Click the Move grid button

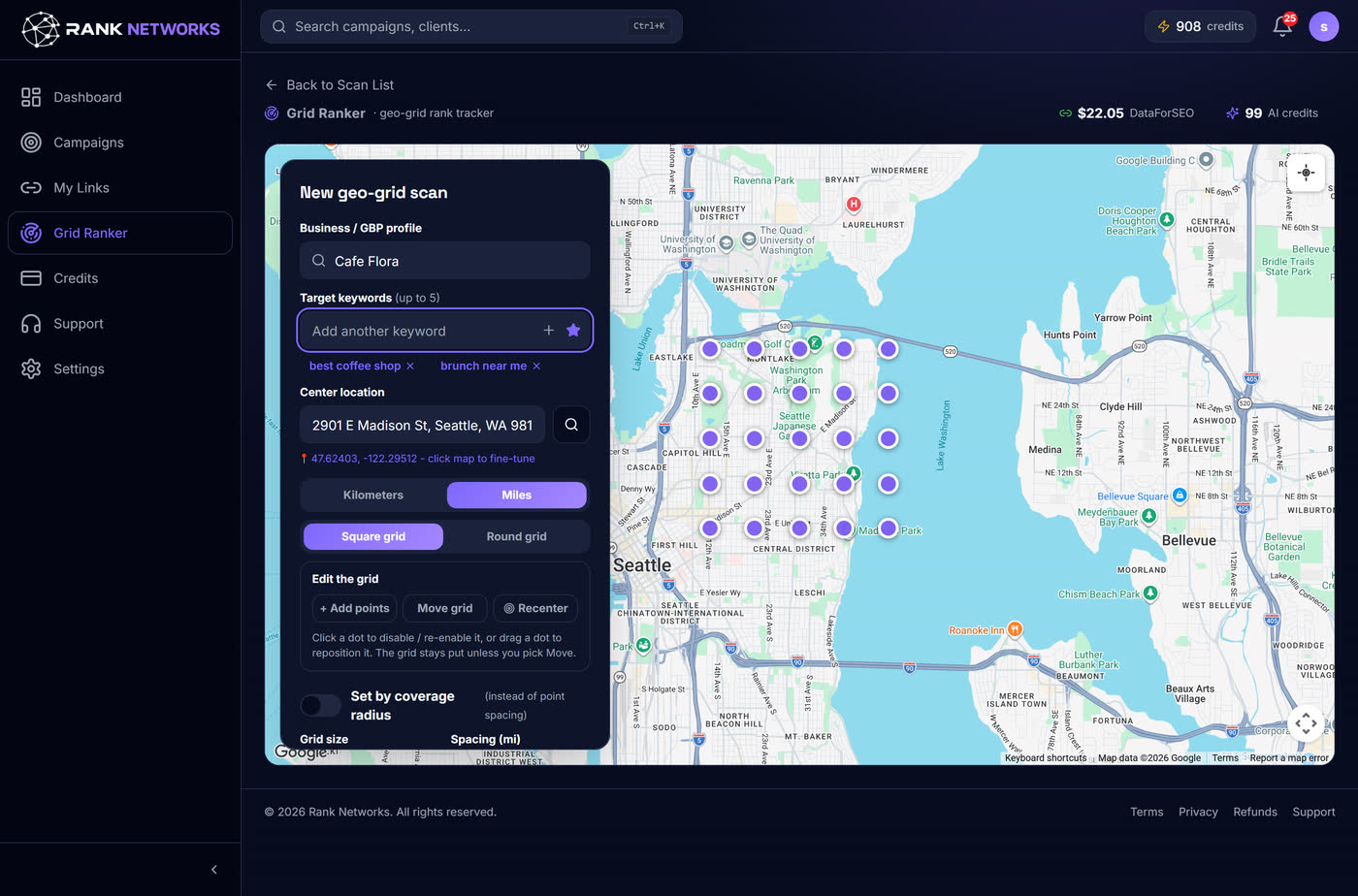click(445, 609)
